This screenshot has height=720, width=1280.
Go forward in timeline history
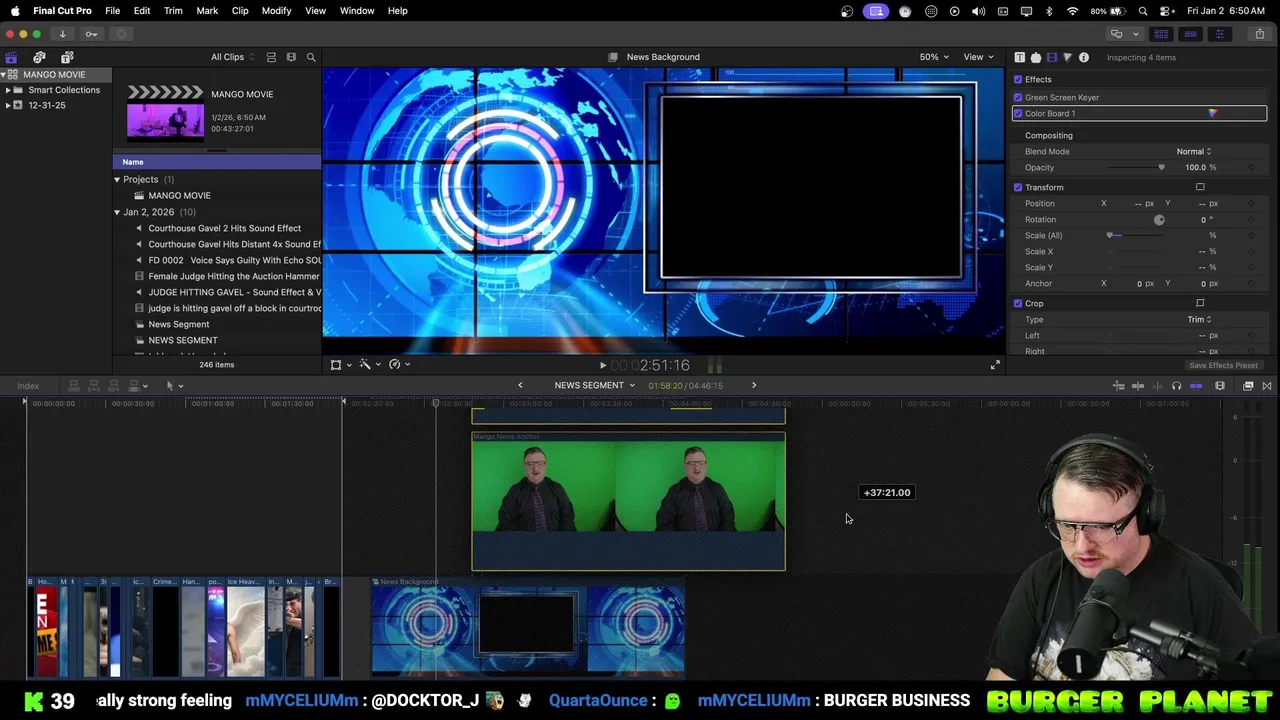click(x=754, y=385)
